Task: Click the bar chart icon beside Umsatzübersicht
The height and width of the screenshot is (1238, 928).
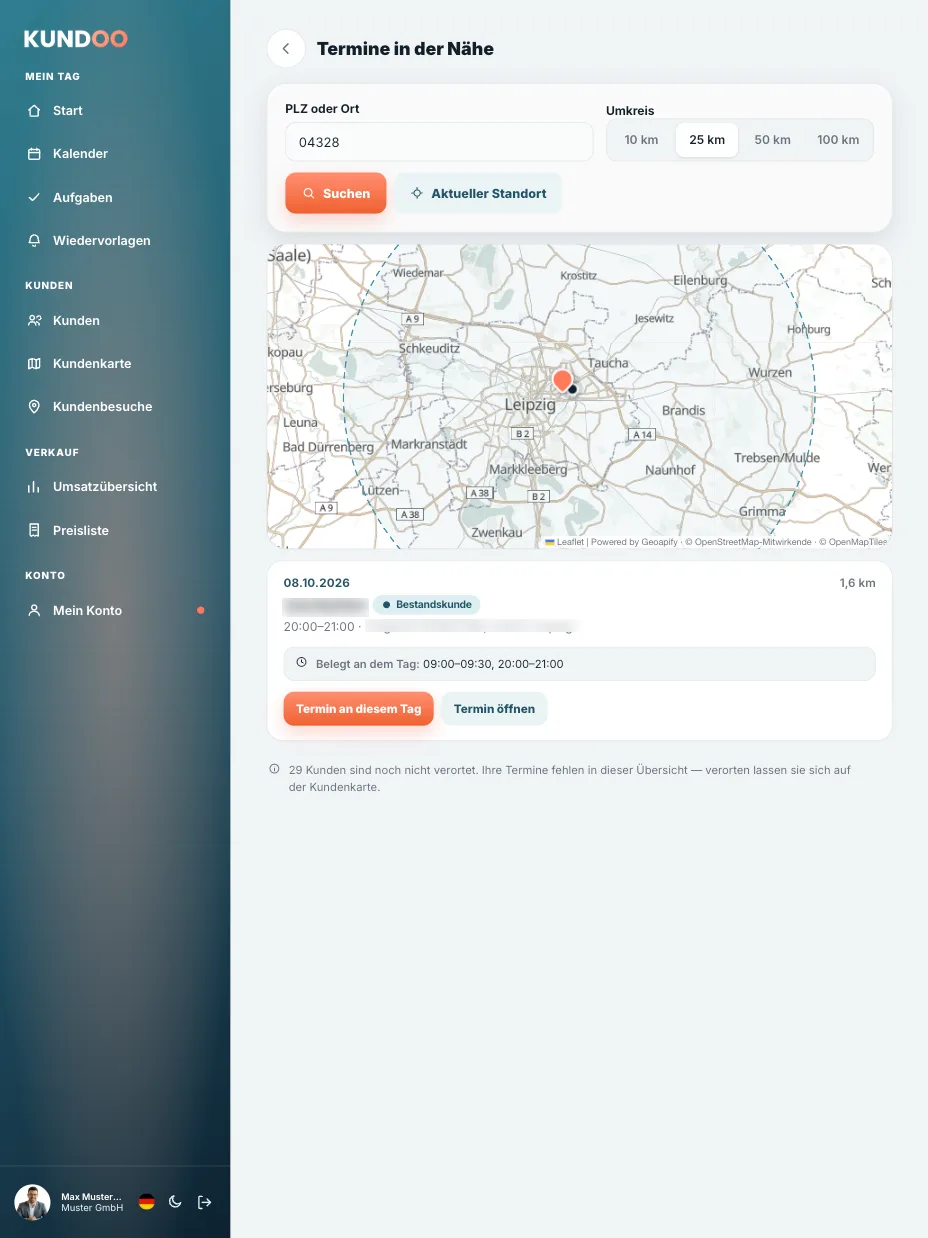Action: tap(35, 487)
